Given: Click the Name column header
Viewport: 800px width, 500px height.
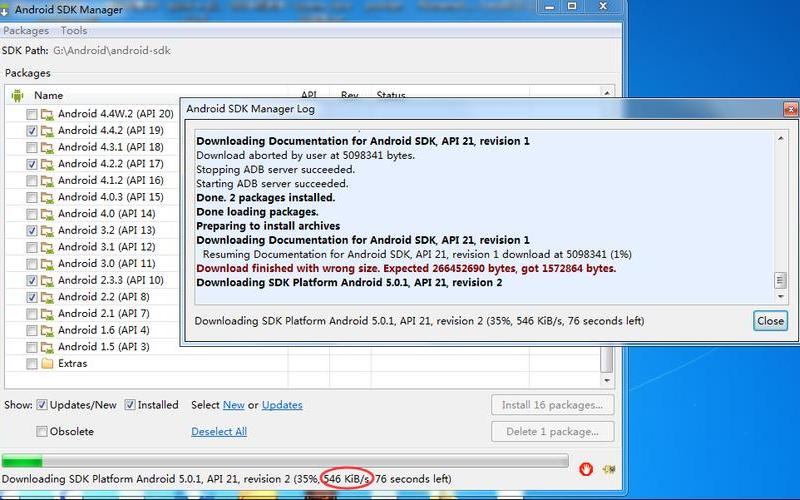Looking at the screenshot, I should pyautogui.click(x=48, y=95).
